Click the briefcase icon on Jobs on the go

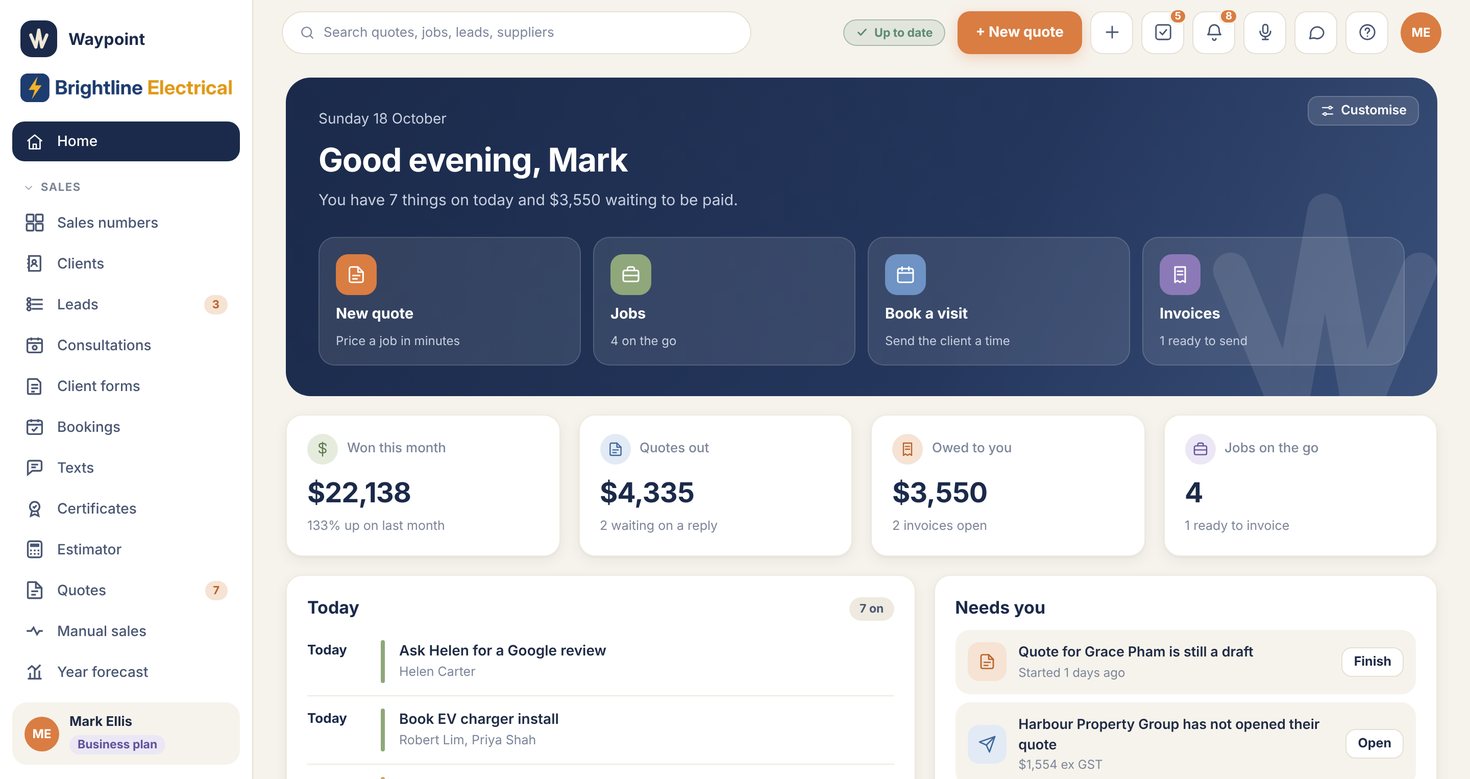1200,449
